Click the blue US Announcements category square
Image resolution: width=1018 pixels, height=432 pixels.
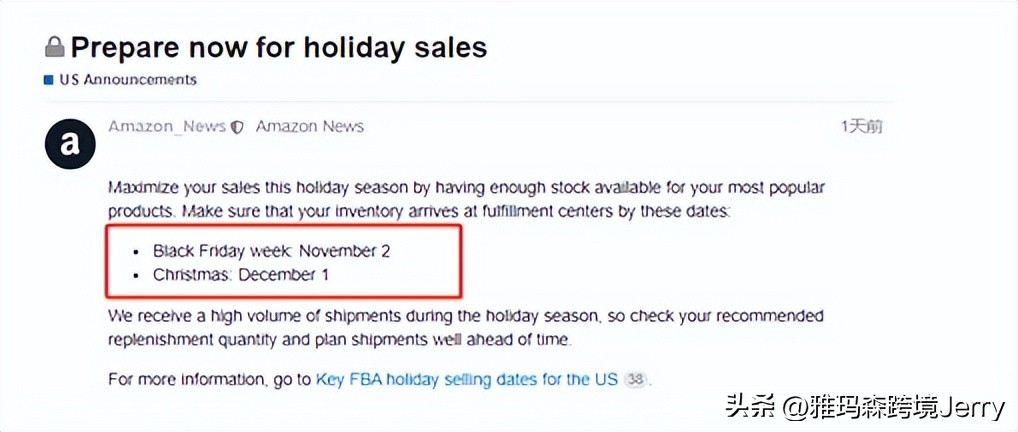click(x=48, y=80)
